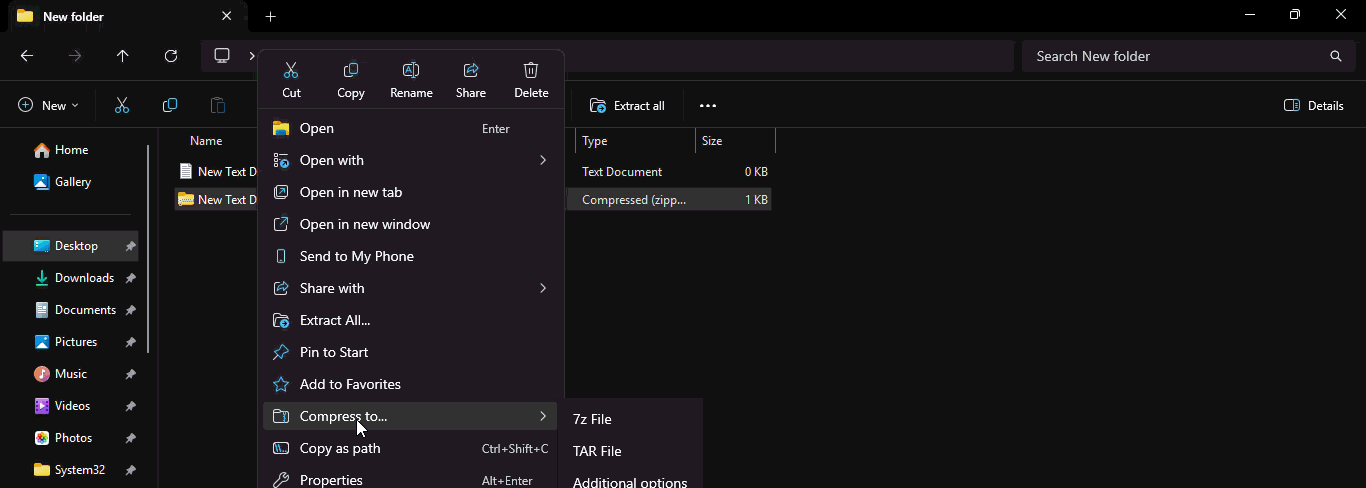
Task: Toggle the Details pane button
Action: point(1314,105)
